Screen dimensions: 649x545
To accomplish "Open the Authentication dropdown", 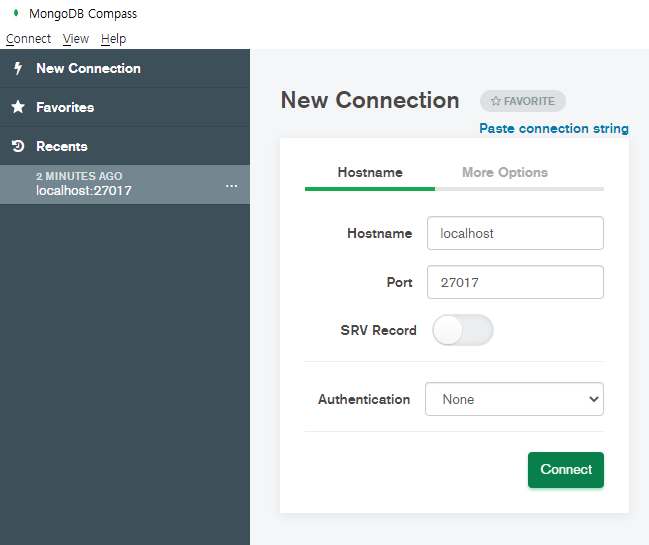I will tap(514, 399).
